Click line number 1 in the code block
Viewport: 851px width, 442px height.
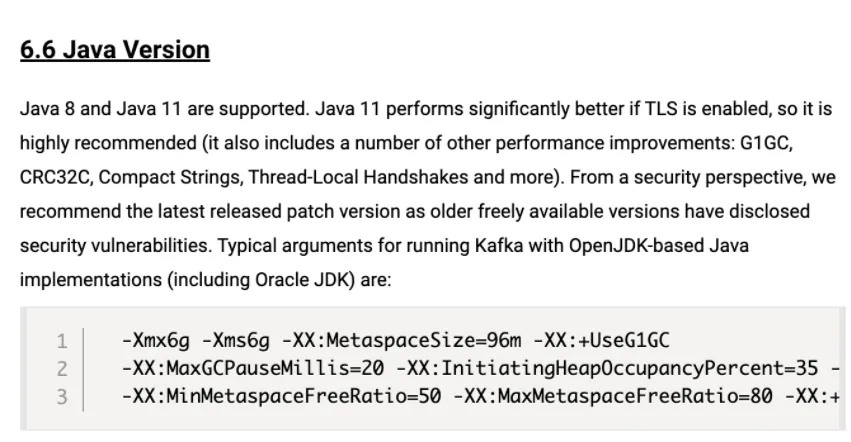(x=63, y=341)
